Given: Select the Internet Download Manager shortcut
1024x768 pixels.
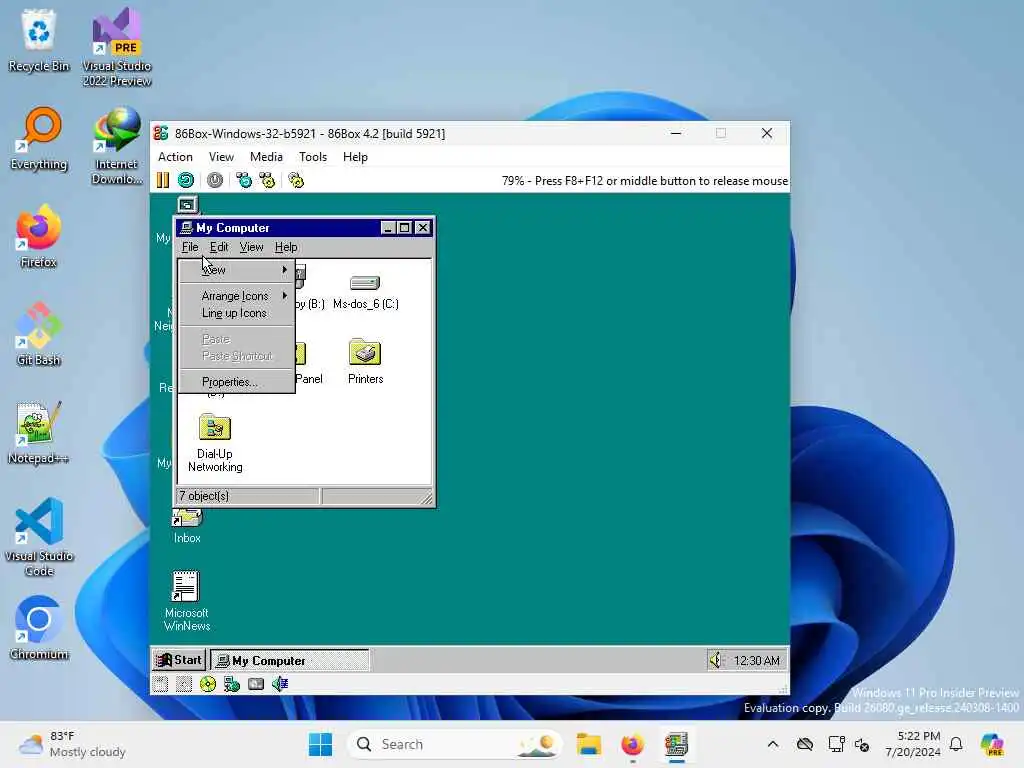Looking at the screenshot, I should (117, 145).
